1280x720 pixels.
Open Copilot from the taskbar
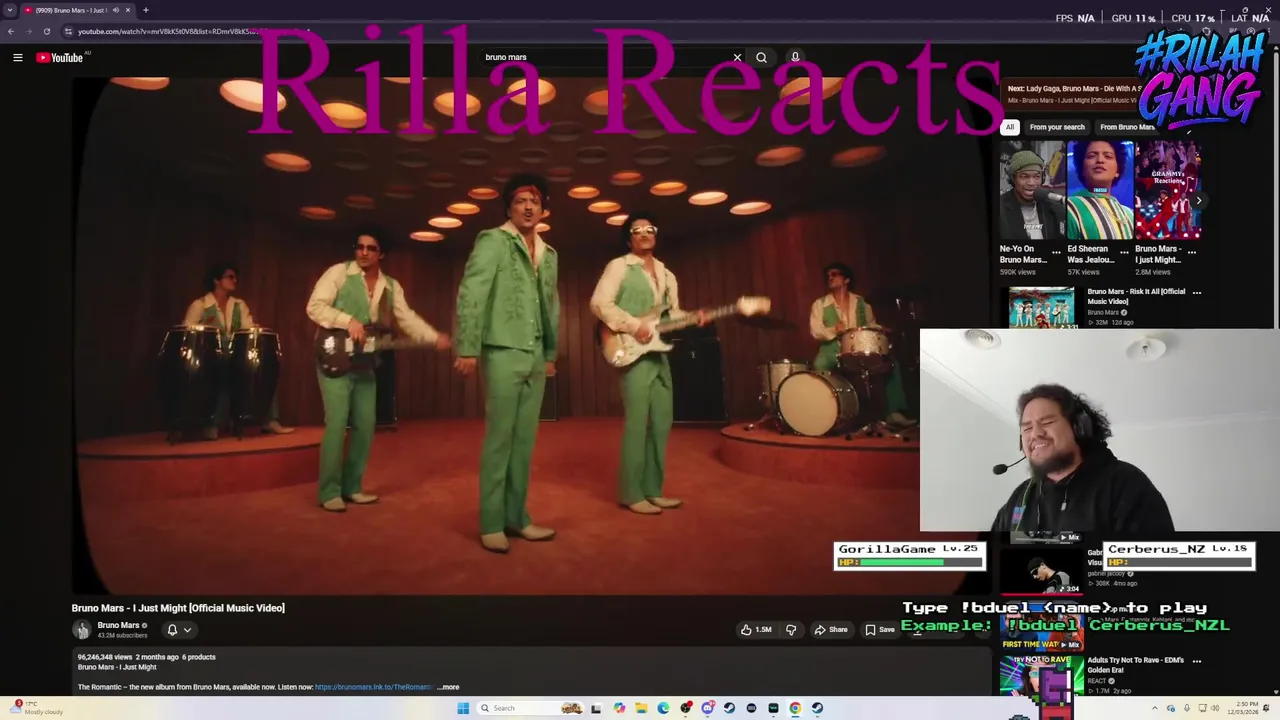(619, 708)
